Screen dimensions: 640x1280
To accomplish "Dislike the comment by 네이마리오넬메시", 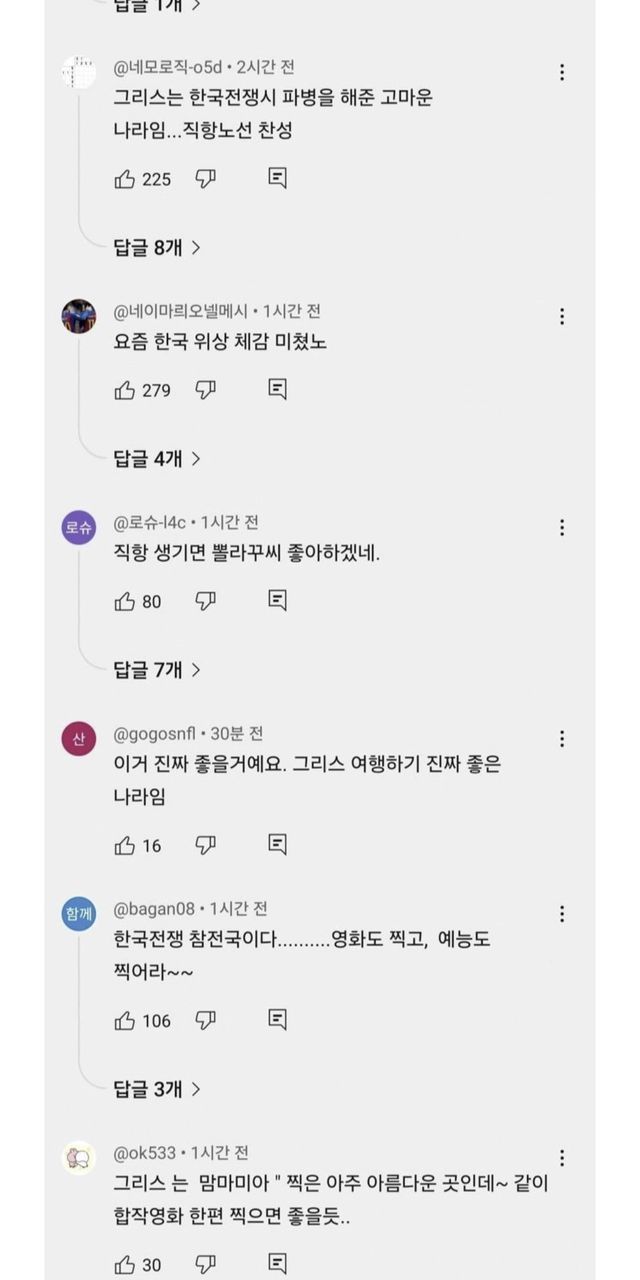I will click(206, 390).
